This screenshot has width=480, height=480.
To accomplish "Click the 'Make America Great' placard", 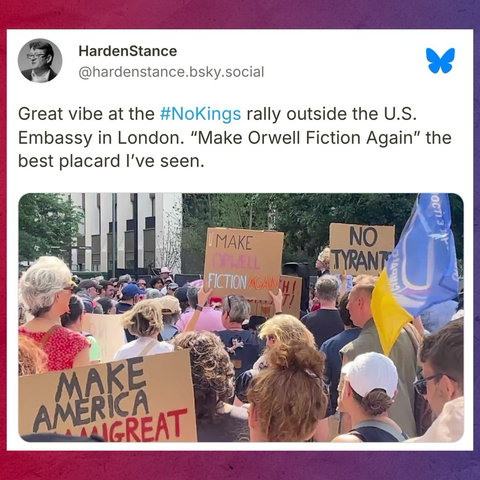I will pos(107,399).
